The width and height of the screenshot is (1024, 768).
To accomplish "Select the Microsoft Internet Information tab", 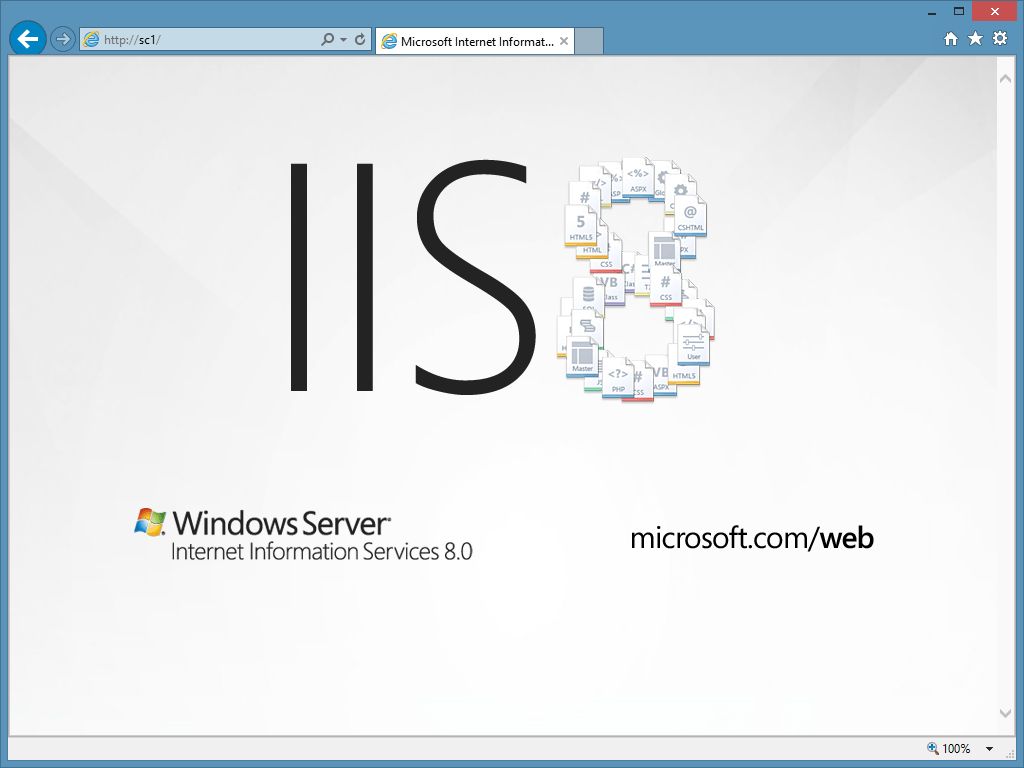I will (475, 41).
